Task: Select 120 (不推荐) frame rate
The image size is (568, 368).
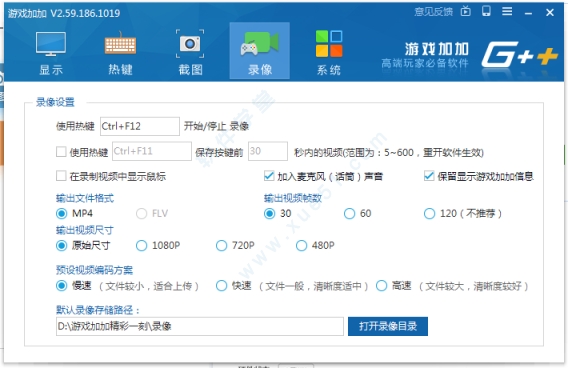Action: click(430, 213)
